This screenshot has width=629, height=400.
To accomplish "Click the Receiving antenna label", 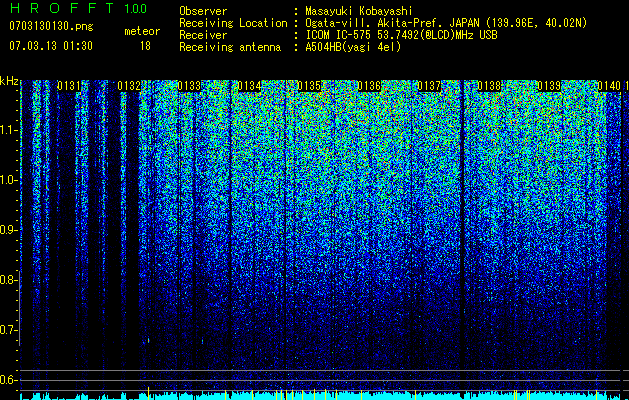I will [230, 47].
